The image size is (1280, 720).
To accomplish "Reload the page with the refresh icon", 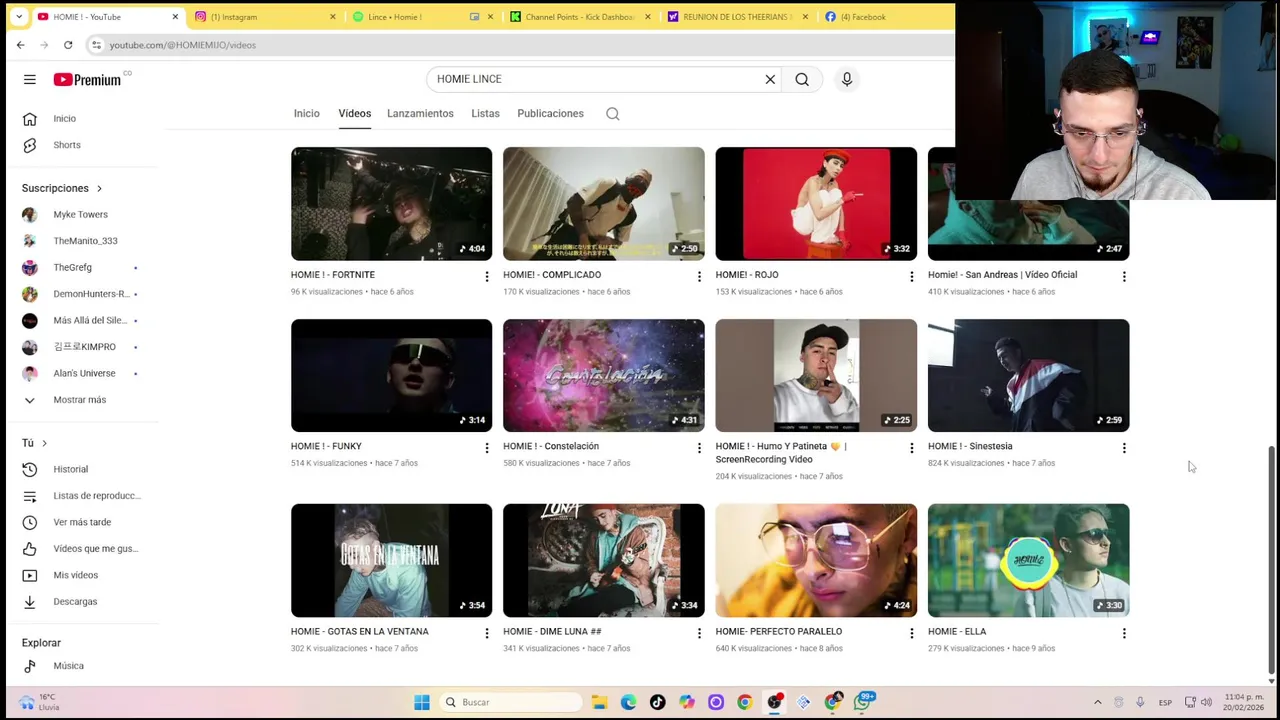I will click(x=68, y=45).
